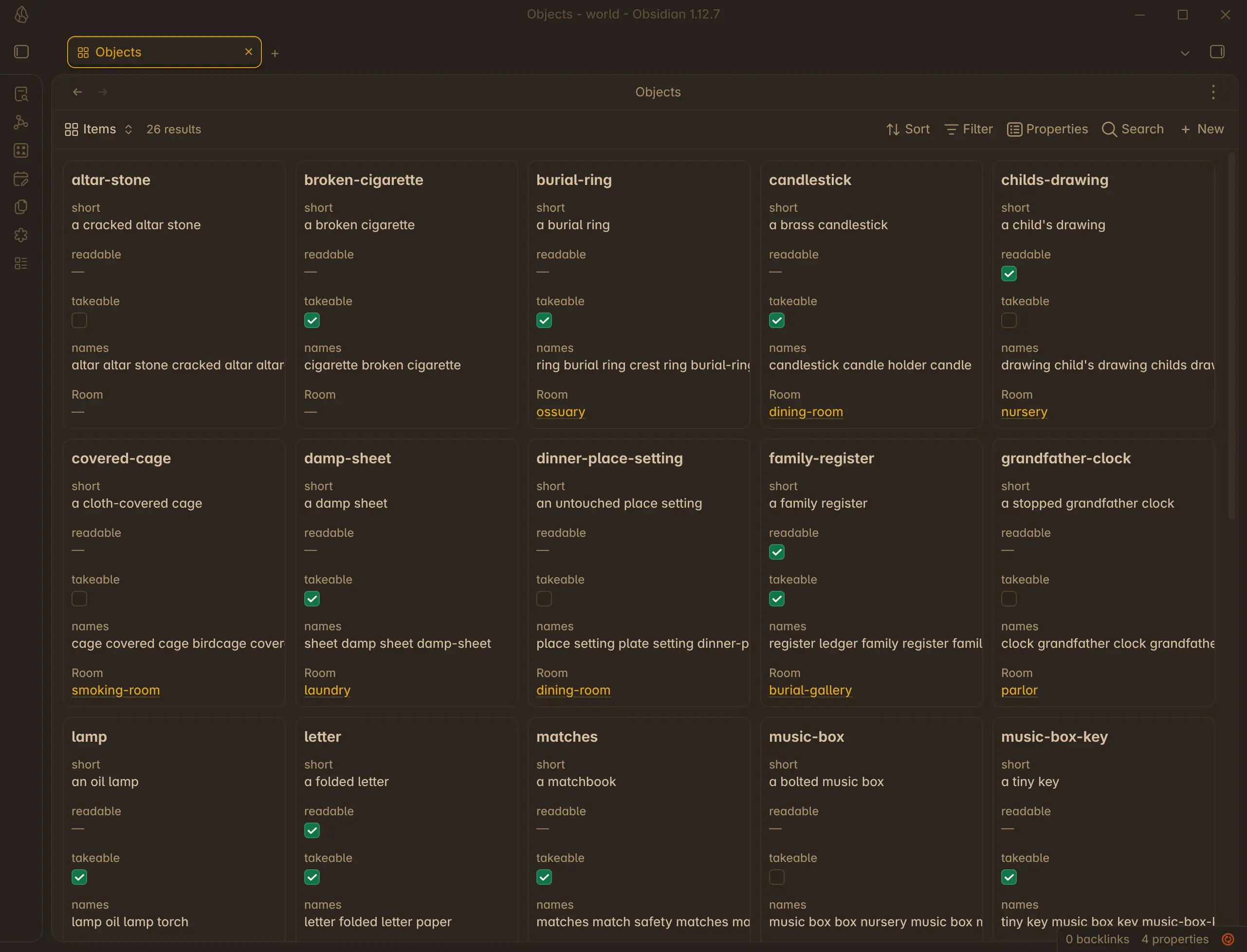Check takeable on music-box card
Viewport: 1247px width, 952px height.
tap(777, 877)
